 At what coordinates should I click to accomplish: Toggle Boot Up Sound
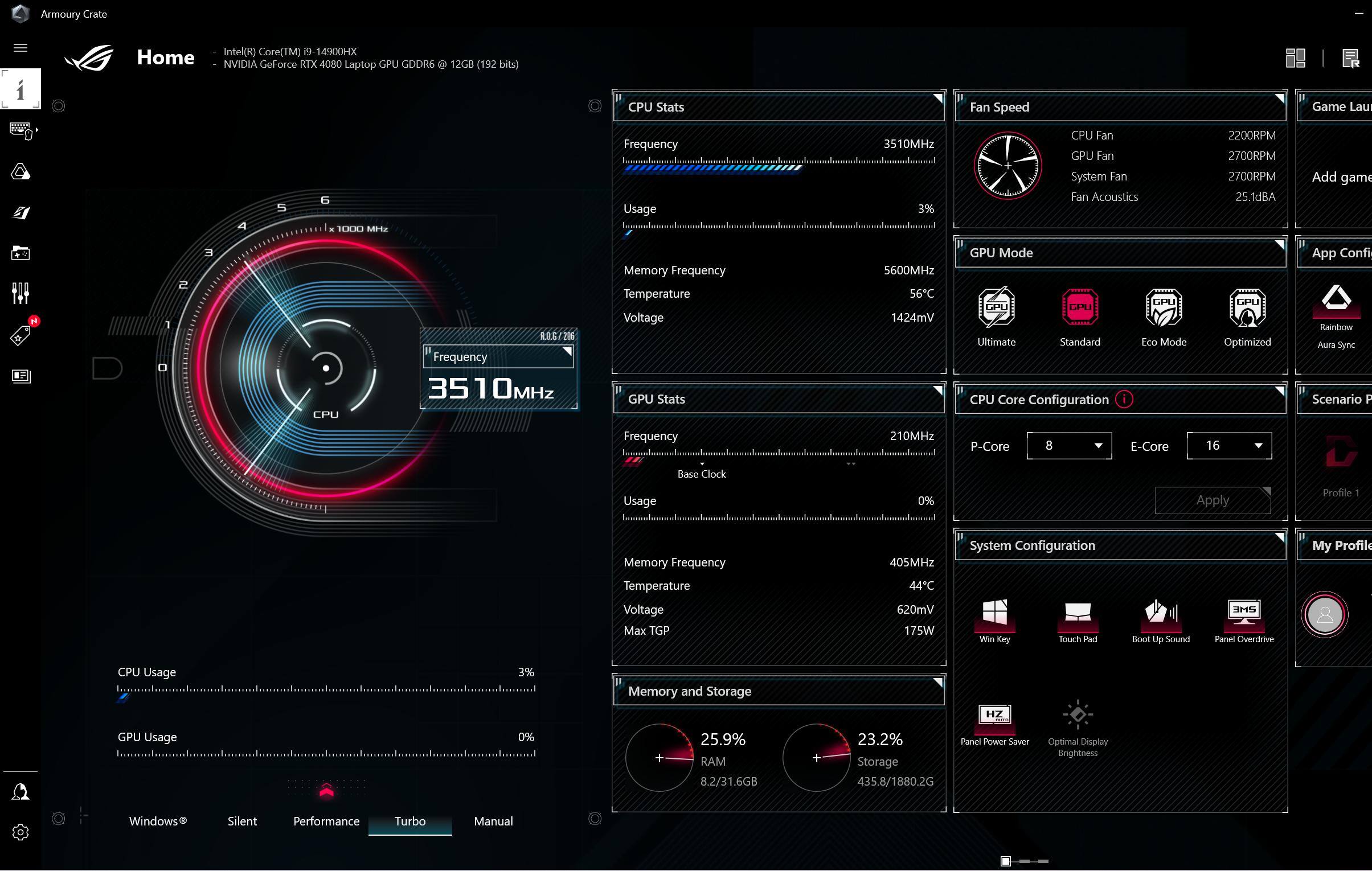click(1161, 613)
